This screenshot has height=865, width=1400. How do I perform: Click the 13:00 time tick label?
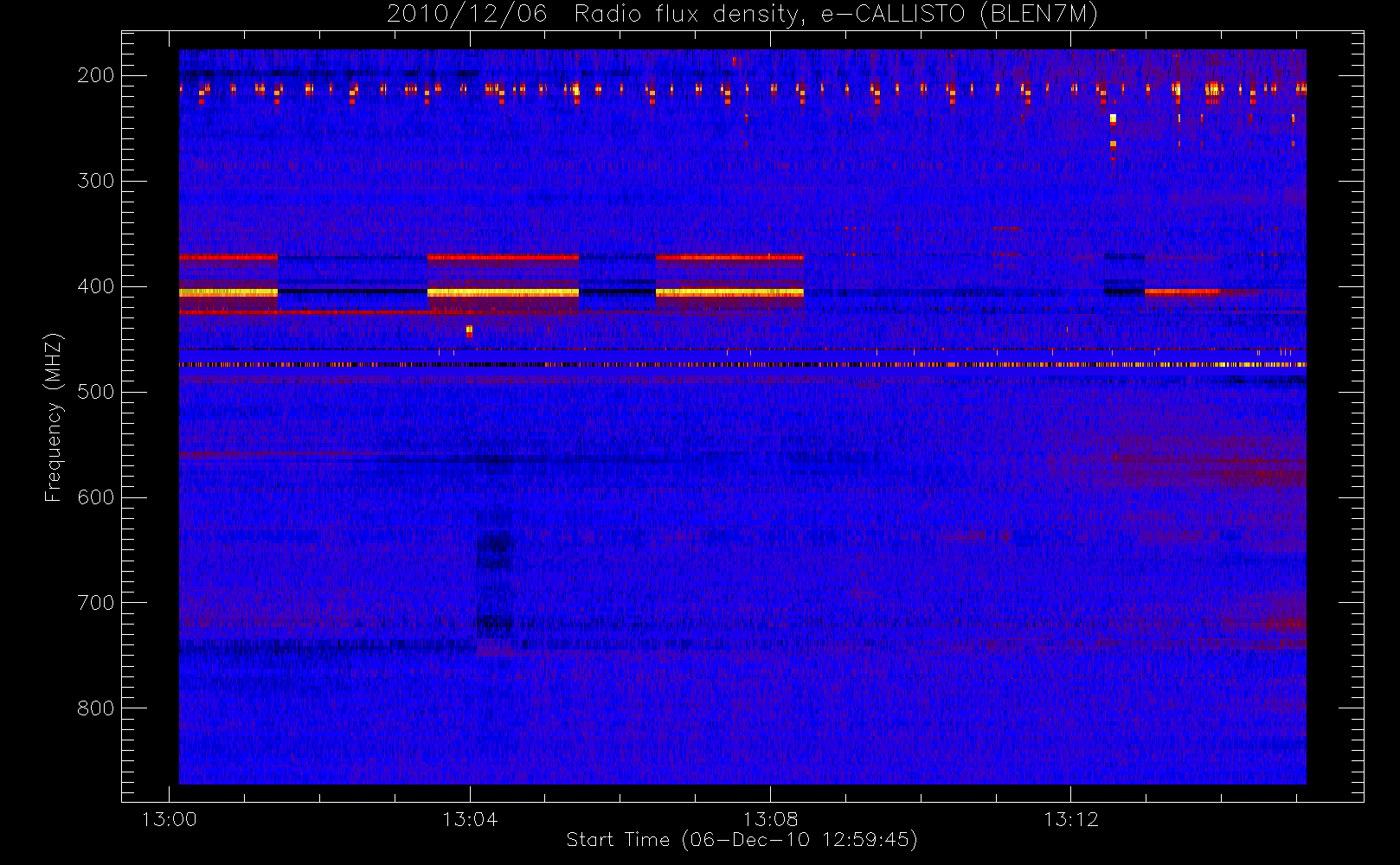tap(169, 819)
